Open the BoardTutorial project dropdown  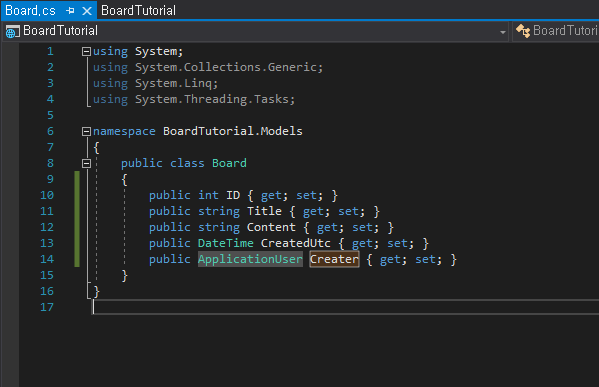point(503,32)
